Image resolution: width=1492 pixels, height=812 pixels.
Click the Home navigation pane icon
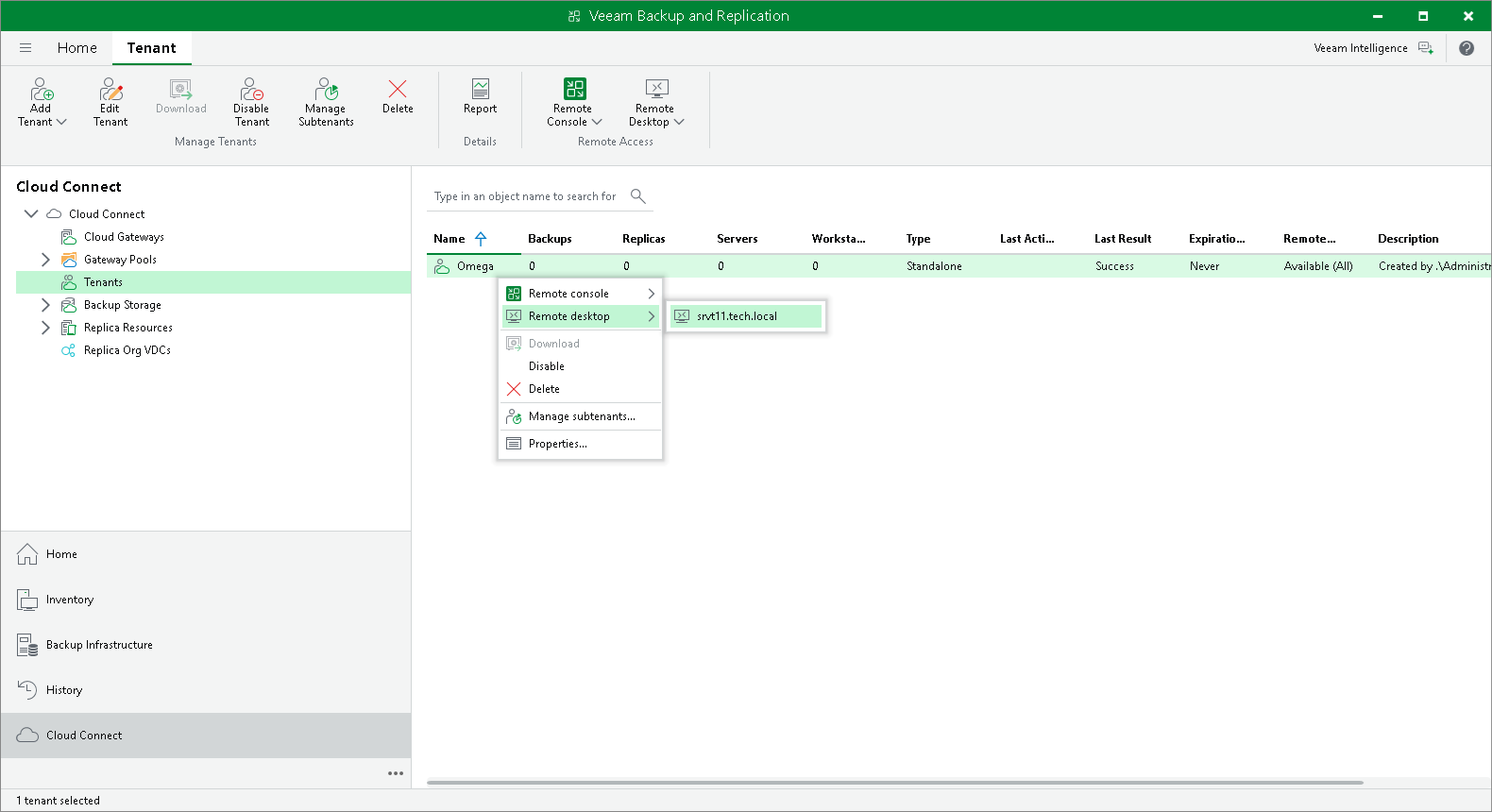pyautogui.click(x=27, y=554)
